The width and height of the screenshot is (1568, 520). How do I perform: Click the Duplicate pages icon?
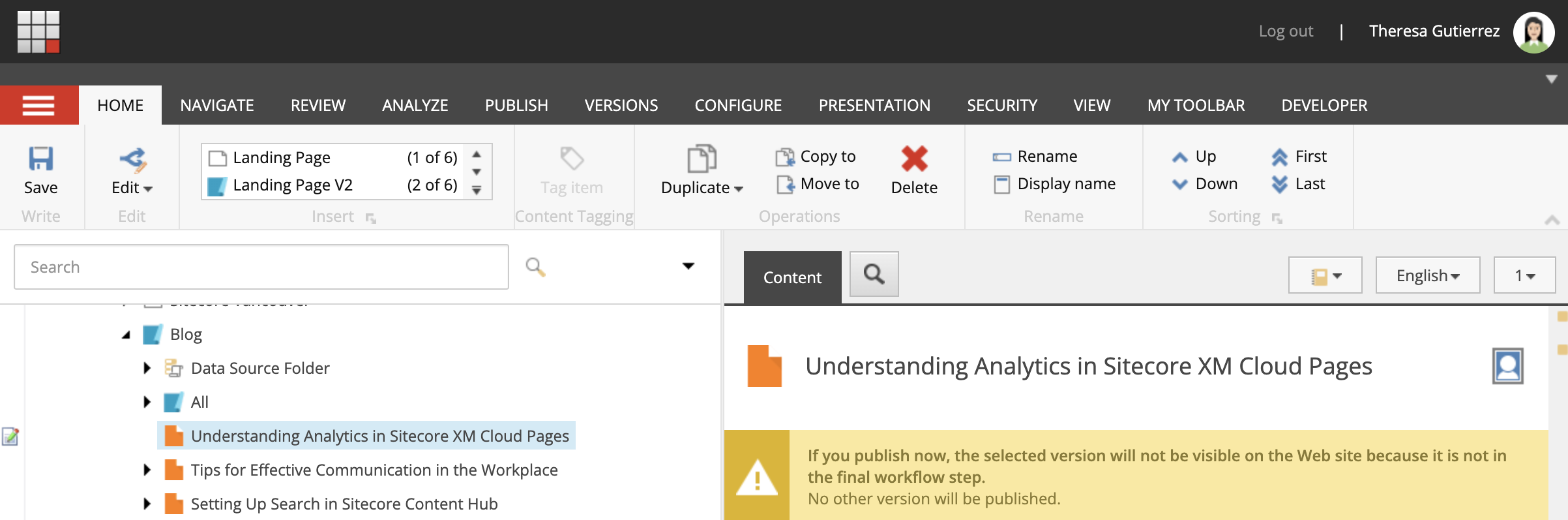click(702, 159)
